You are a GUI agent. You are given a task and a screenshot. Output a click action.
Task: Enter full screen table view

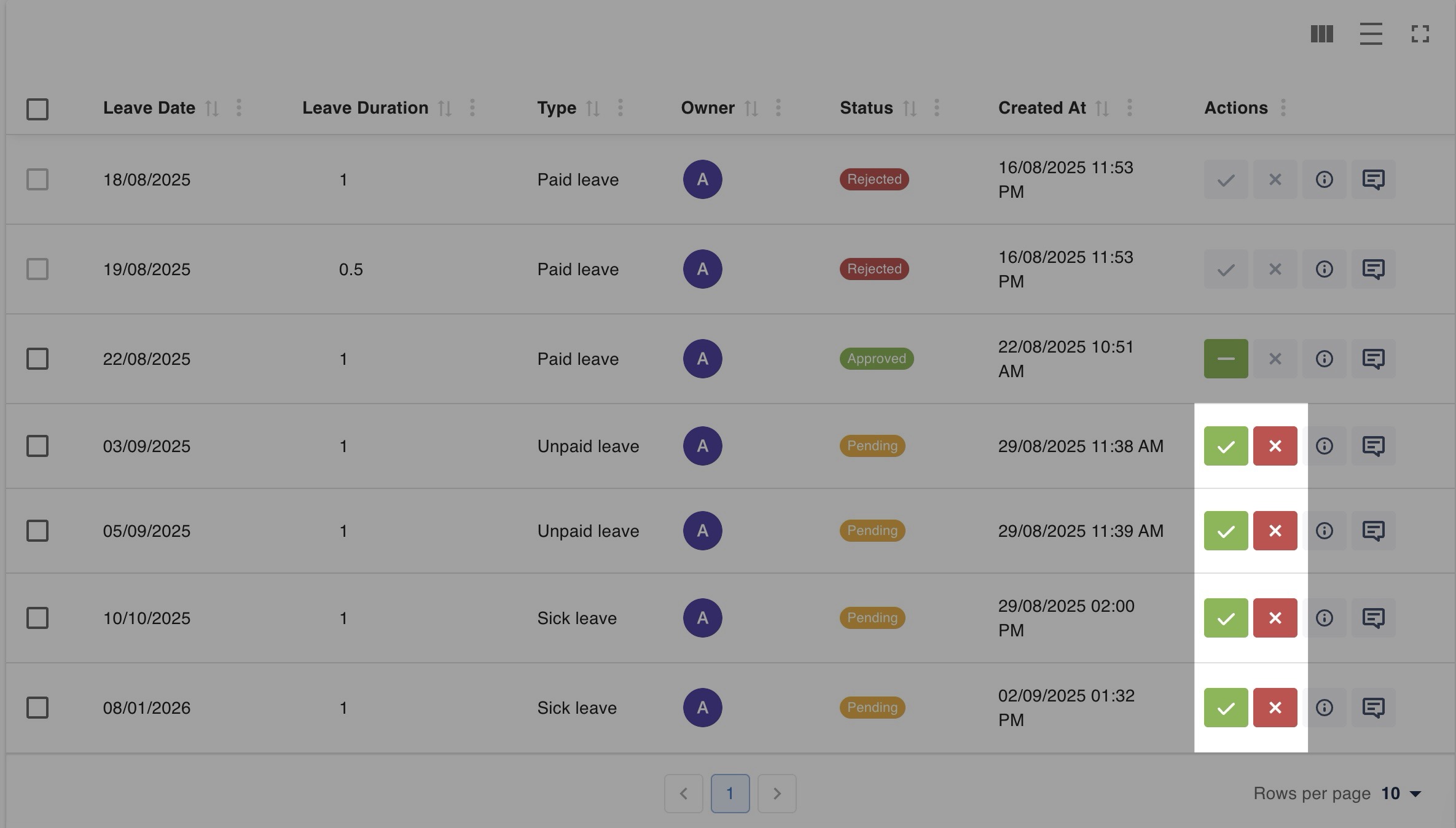1420,34
